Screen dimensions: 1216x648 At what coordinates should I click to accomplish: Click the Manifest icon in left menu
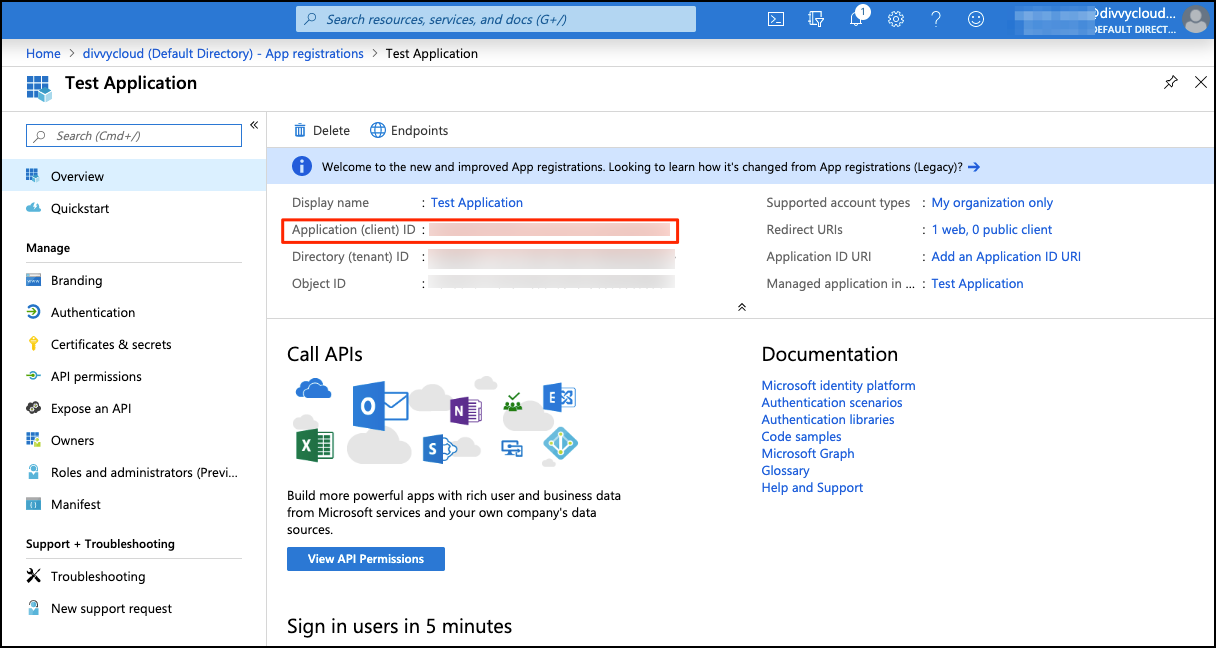tap(33, 504)
